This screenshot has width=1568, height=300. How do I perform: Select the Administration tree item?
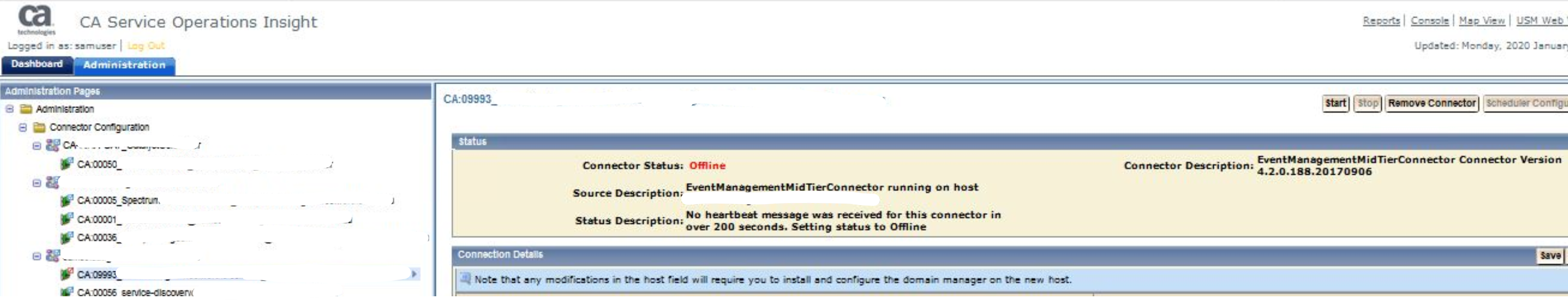pos(65,110)
